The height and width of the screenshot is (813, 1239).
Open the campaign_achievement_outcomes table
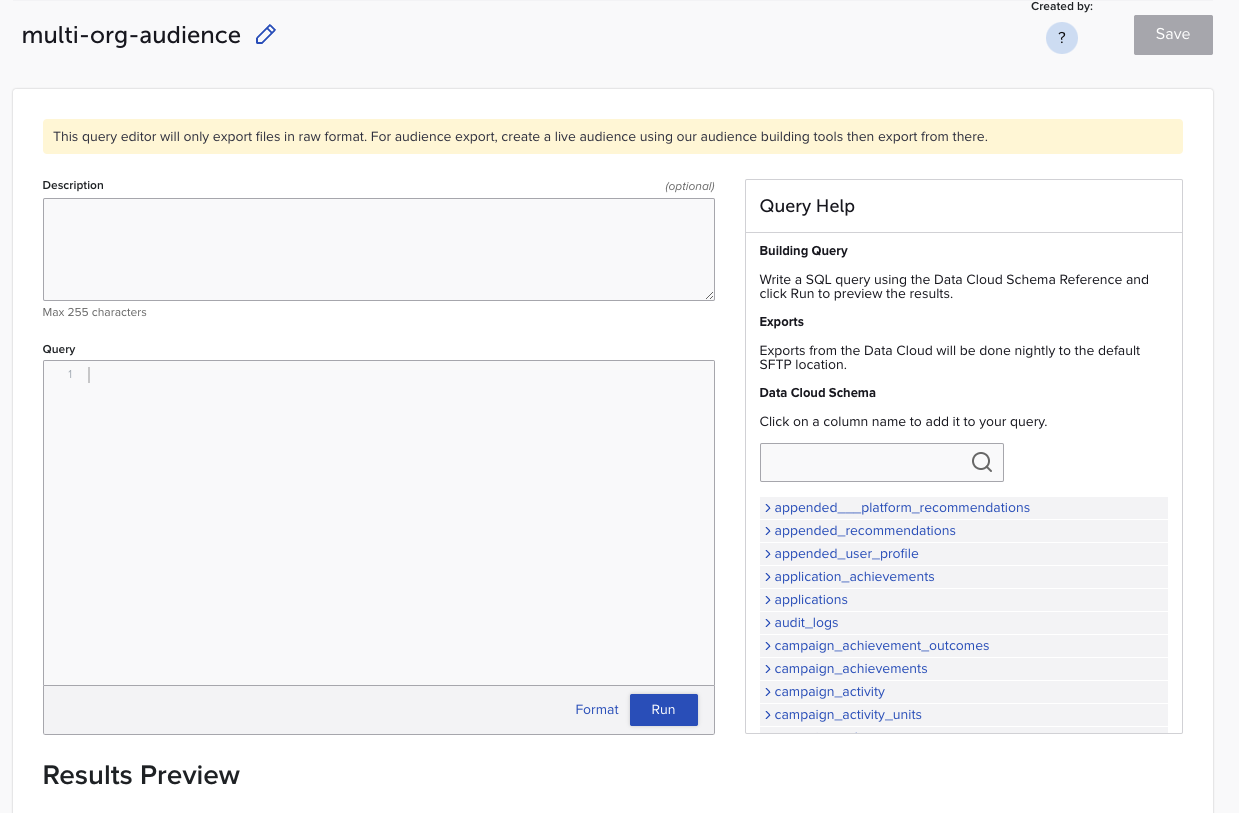pos(881,646)
